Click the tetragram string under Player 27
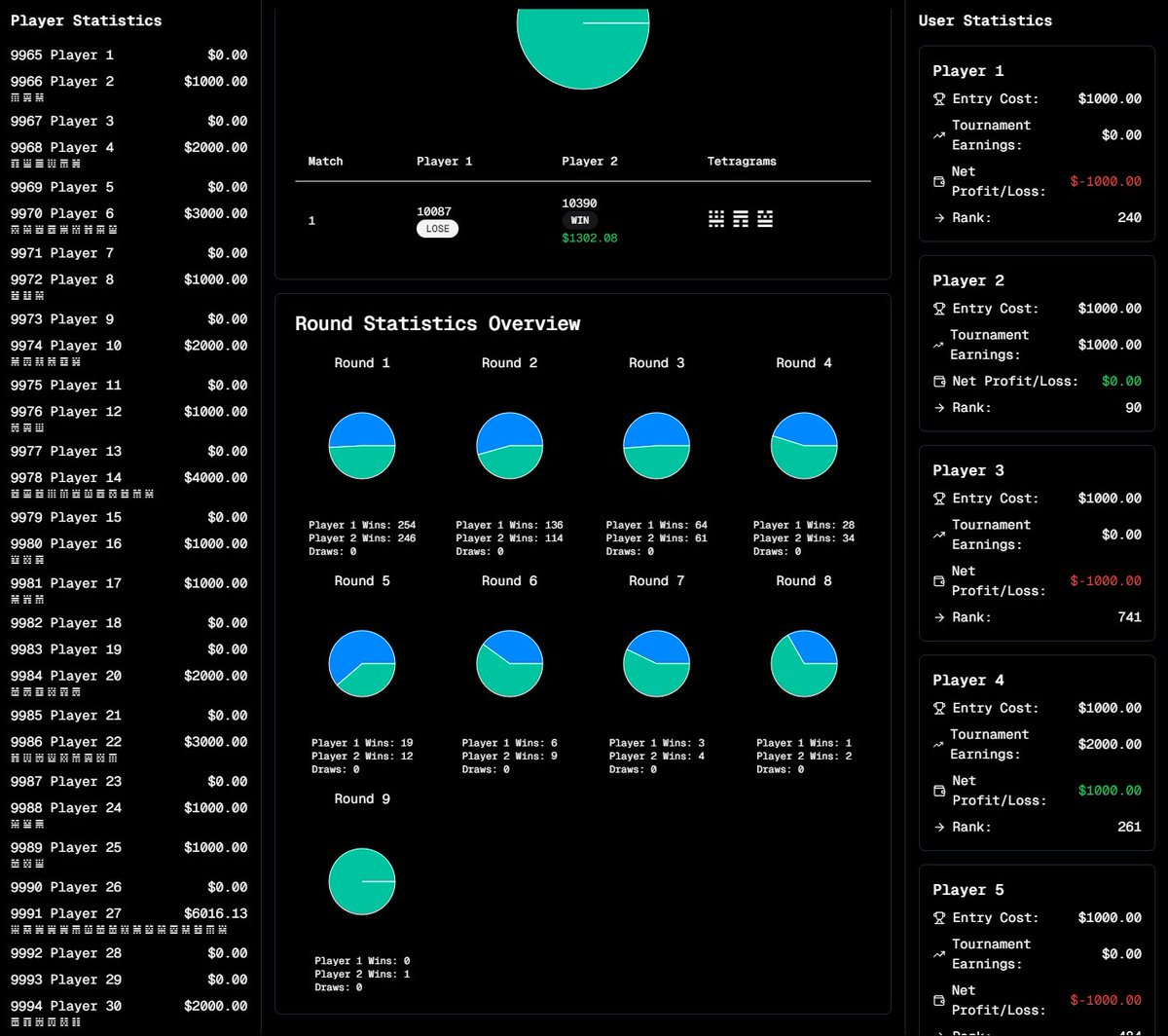The height and width of the screenshot is (1036, 1168). [x=119, y=930]
